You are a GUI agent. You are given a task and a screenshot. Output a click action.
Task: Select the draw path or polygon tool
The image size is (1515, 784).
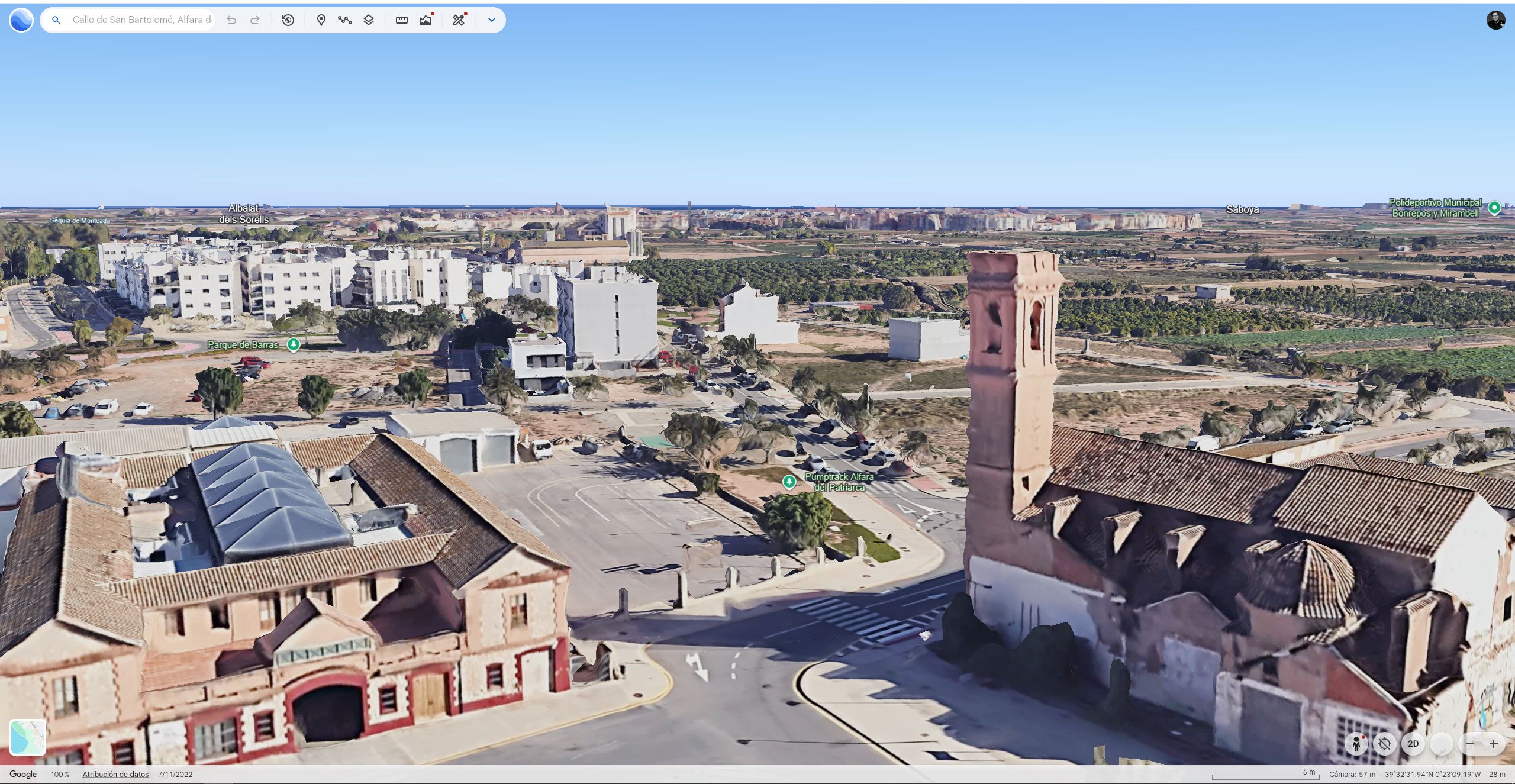pos(345,20)
